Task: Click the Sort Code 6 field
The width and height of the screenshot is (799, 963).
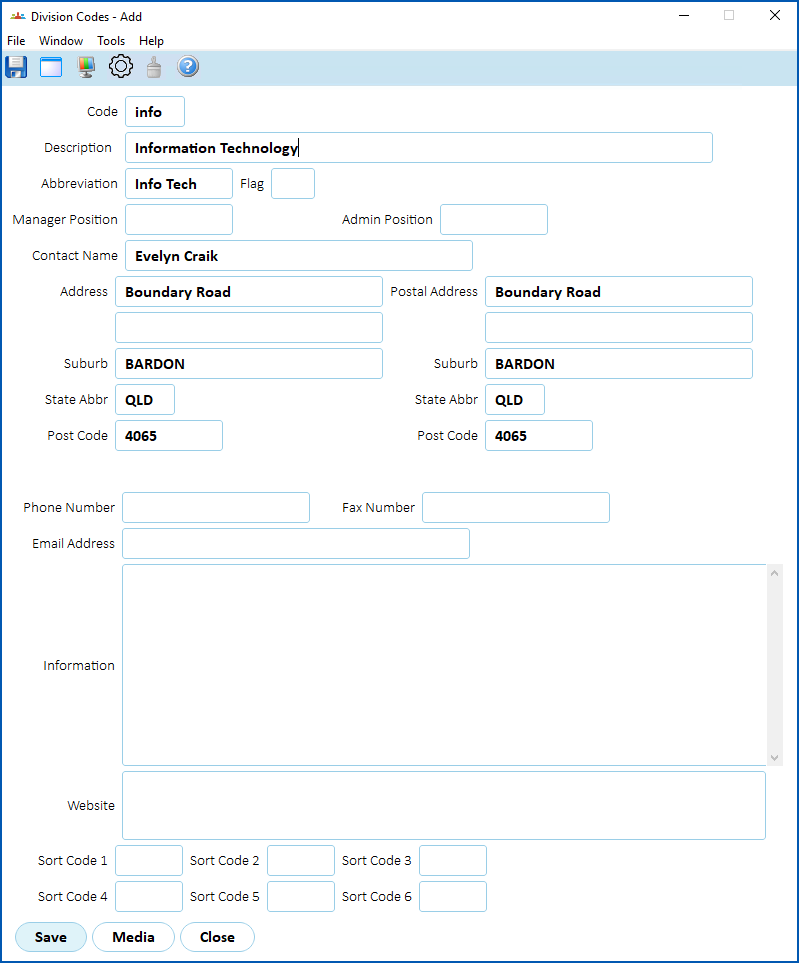Action: 453,897
